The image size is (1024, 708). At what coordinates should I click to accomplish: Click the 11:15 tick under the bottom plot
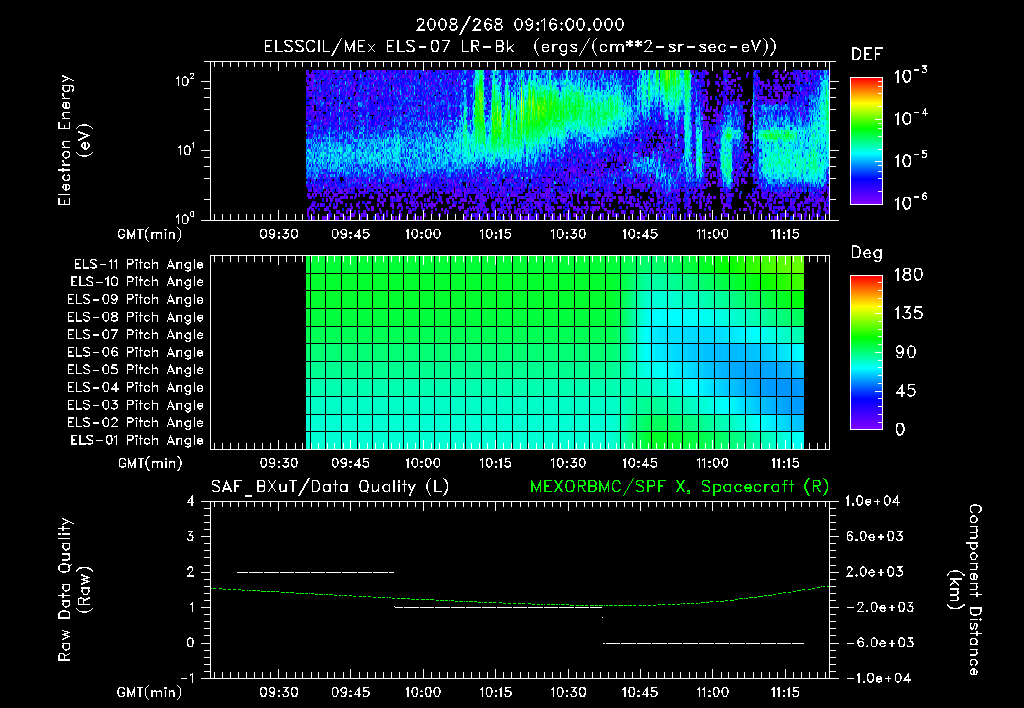[785, 692]
